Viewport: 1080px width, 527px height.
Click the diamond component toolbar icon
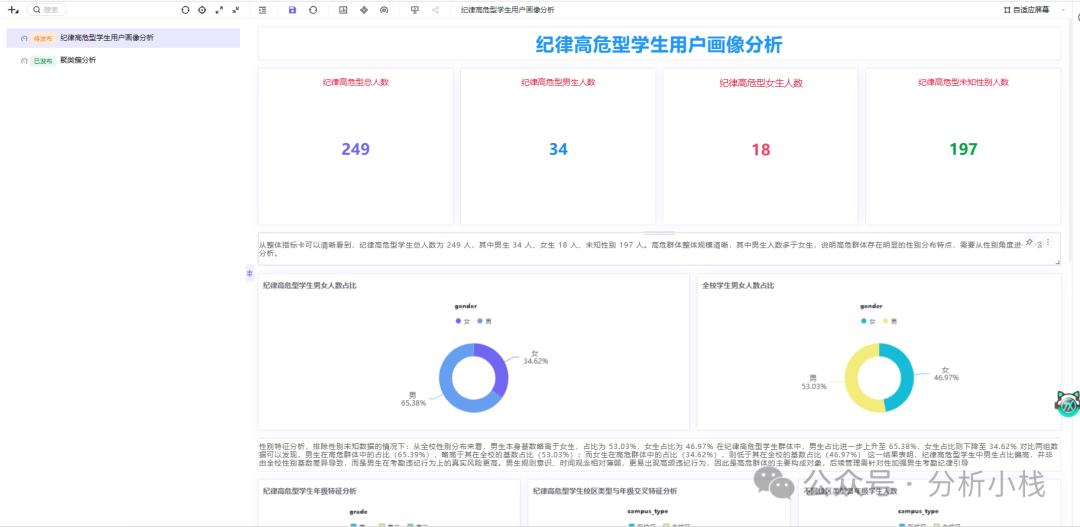[x=364, y=10]
